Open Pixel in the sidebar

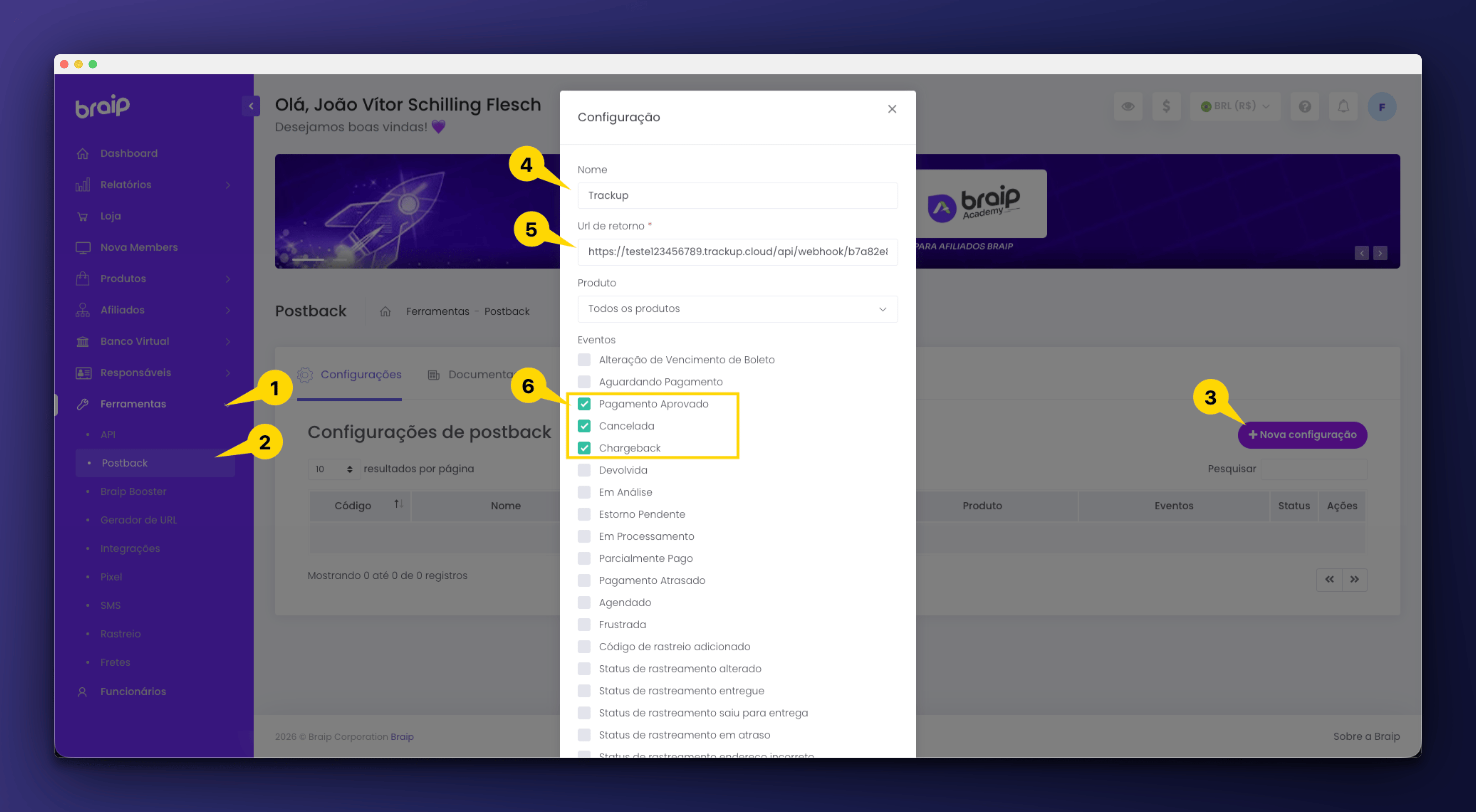(111, 577)
